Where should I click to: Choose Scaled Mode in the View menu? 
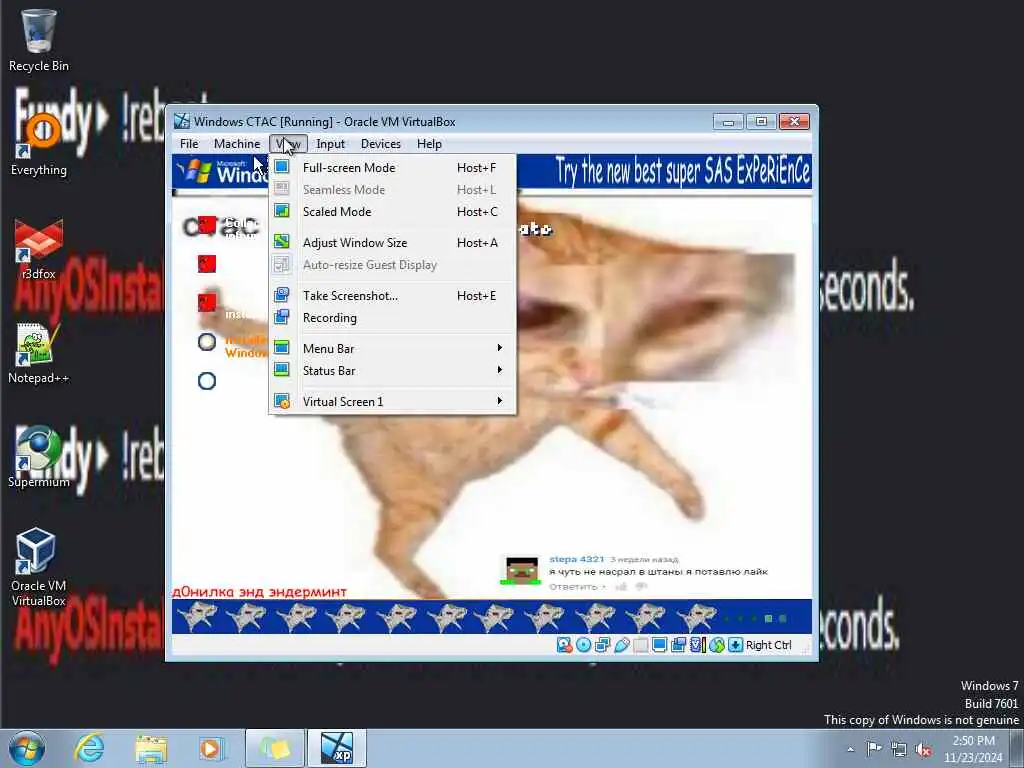[x=392, y=212]
